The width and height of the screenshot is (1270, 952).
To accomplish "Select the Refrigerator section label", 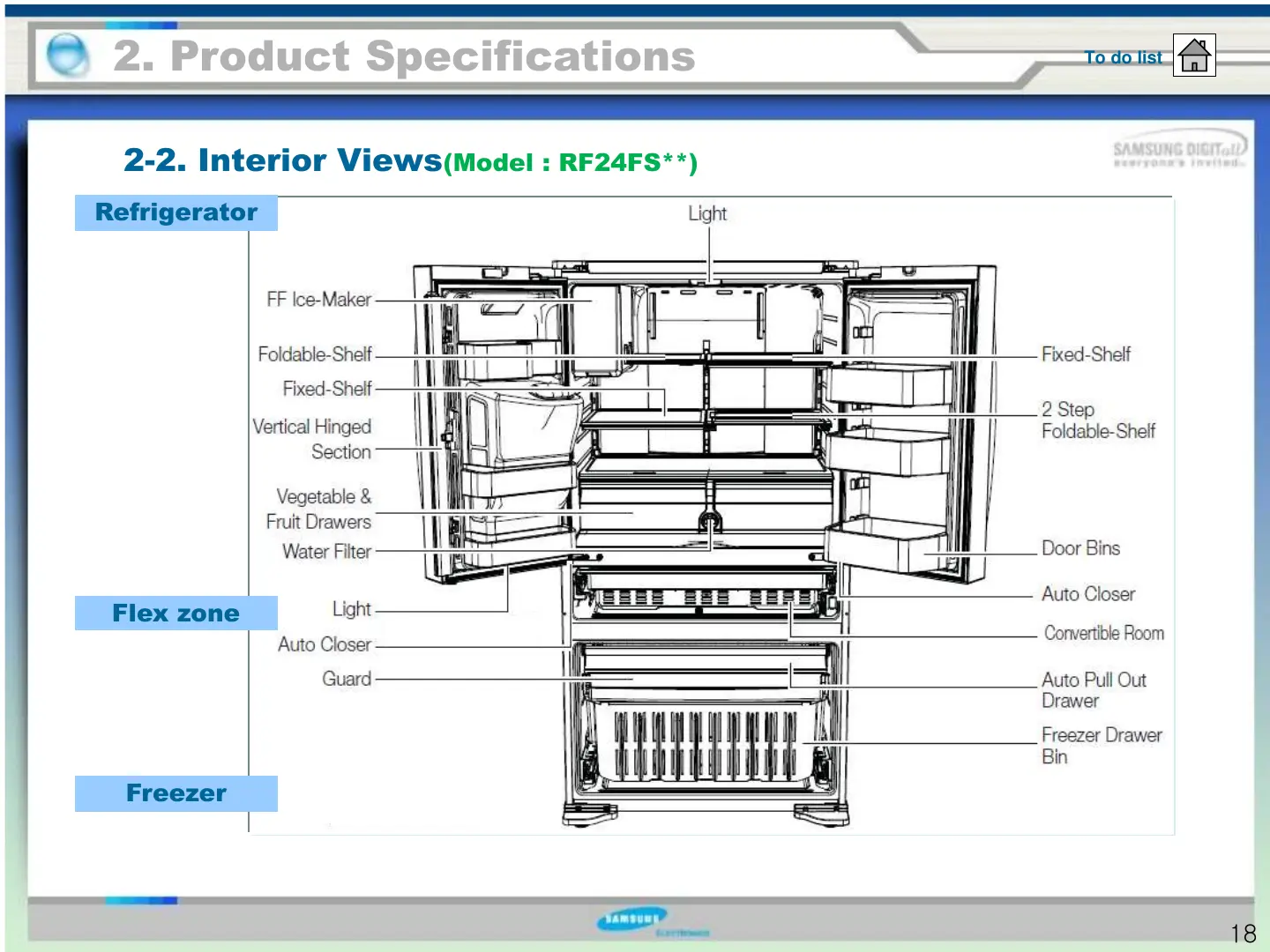I will [x=176, y=212].
